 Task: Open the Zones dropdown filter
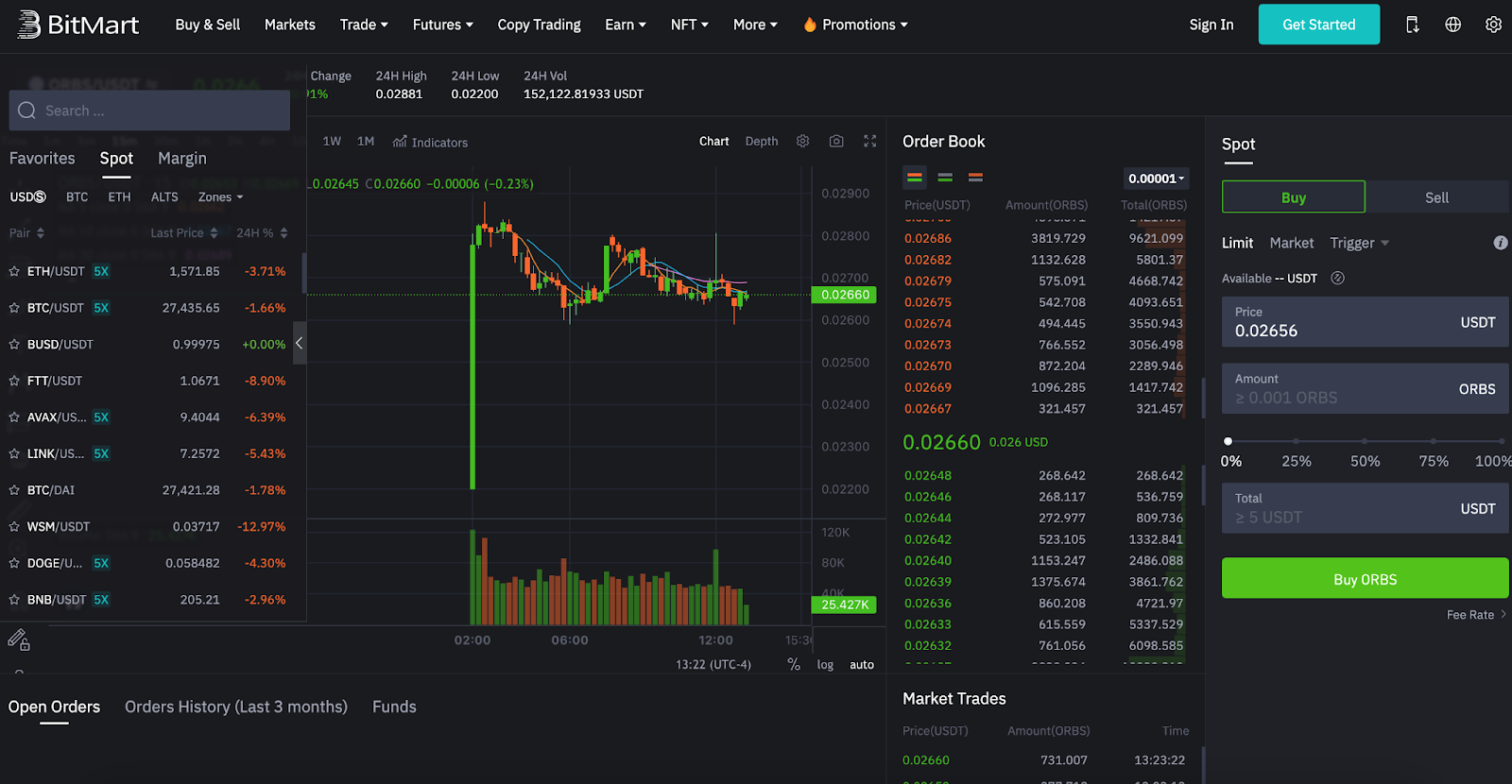pos(221,196)
